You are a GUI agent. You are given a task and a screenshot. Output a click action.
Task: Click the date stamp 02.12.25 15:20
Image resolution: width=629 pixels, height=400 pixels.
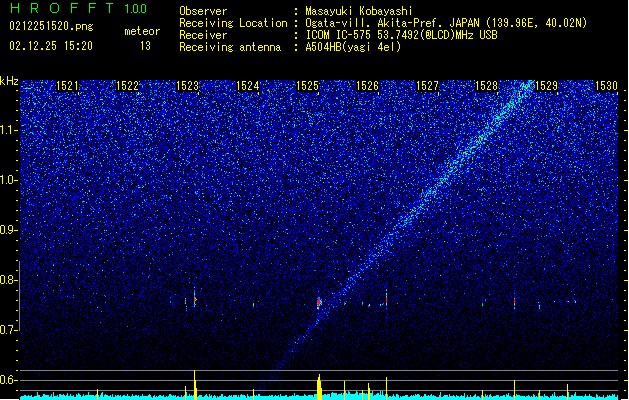point(51,46)
